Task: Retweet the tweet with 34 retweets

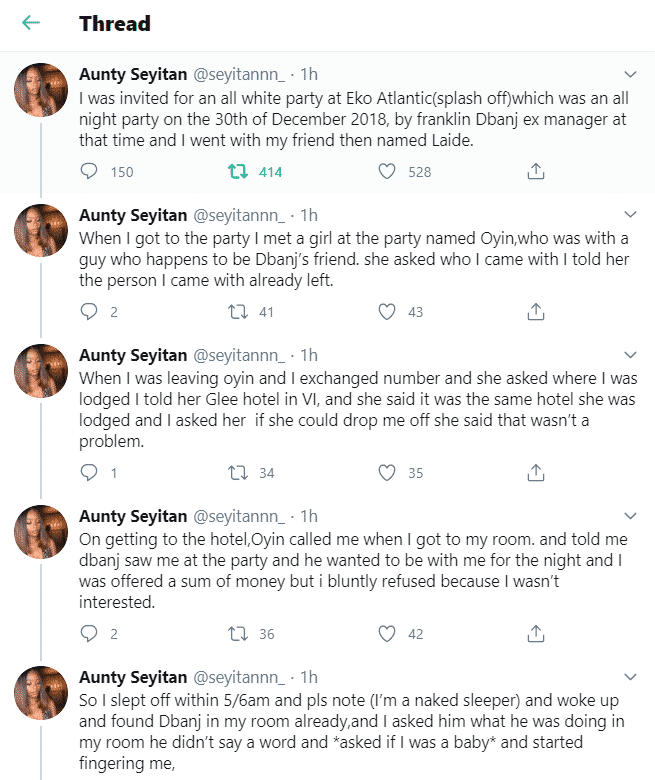Action: point(238,472)
